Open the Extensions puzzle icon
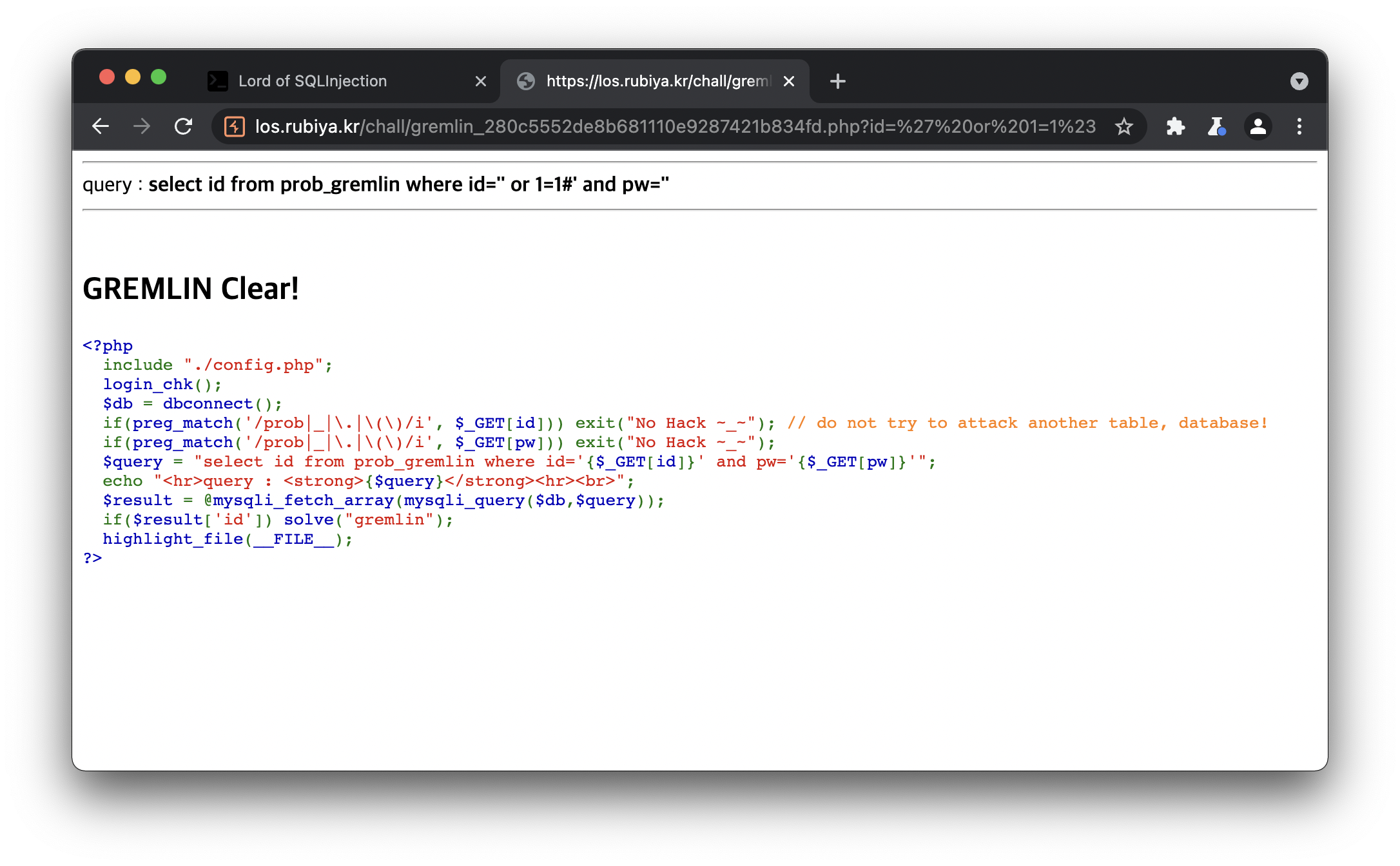 tap(1175, 126)
